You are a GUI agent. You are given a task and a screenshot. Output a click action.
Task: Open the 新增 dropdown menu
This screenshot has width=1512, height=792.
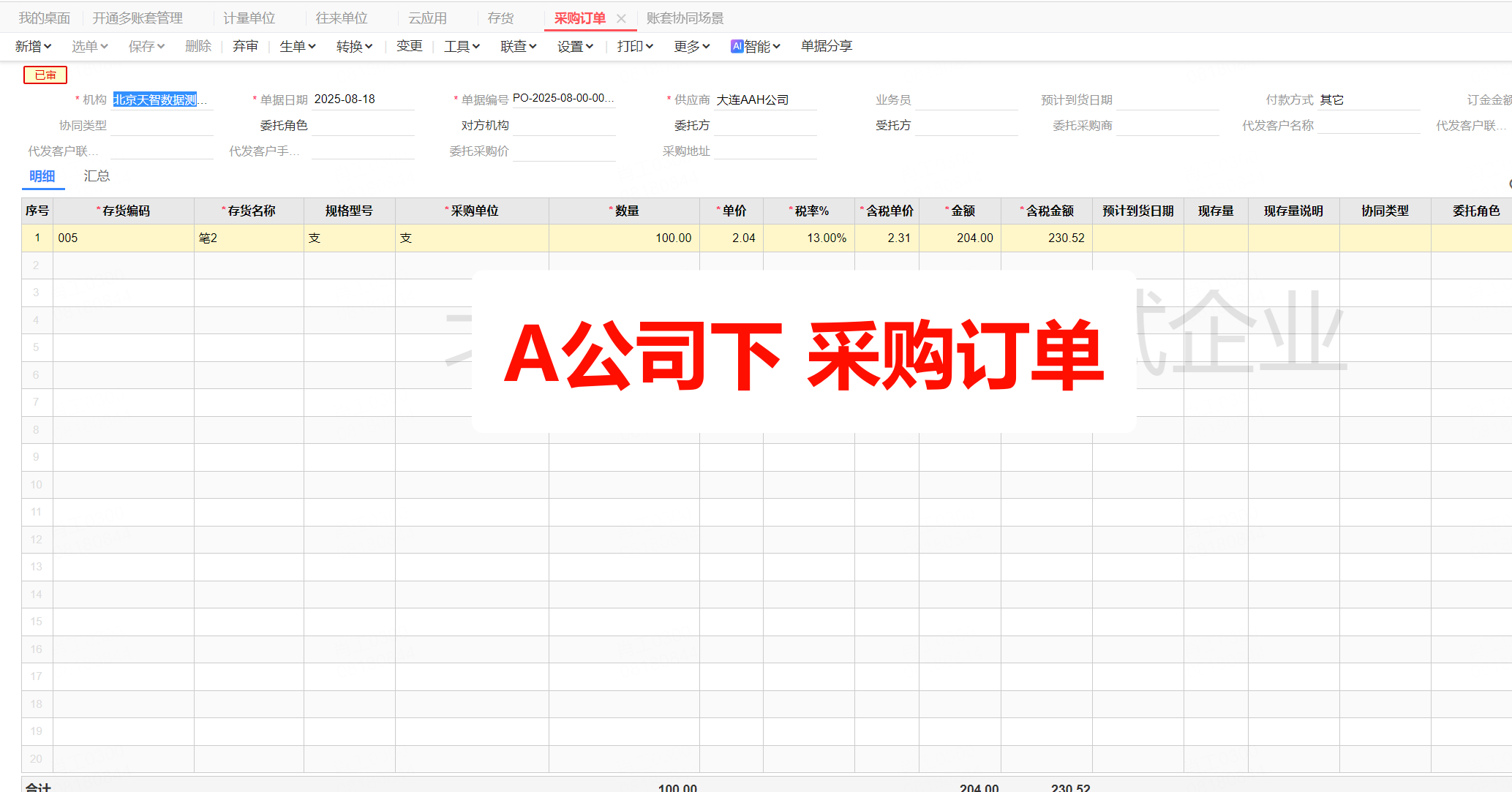(33, 46)
